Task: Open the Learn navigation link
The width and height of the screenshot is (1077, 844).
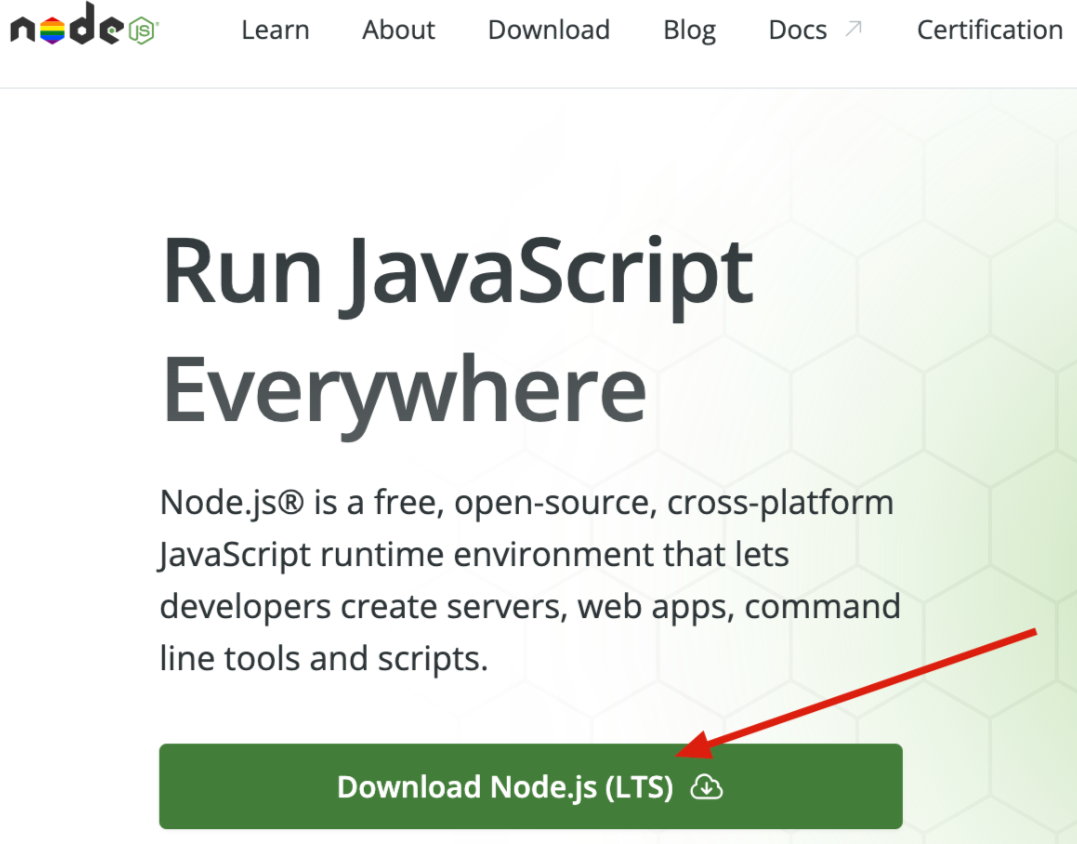Action: [275, 30]
